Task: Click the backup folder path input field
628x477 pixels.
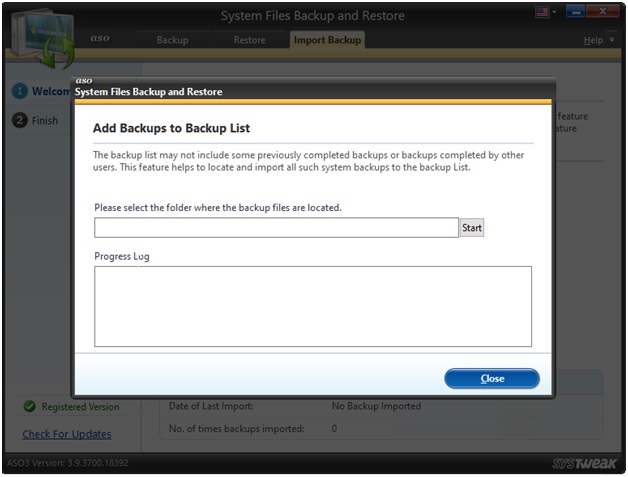Action: [276, 228]
